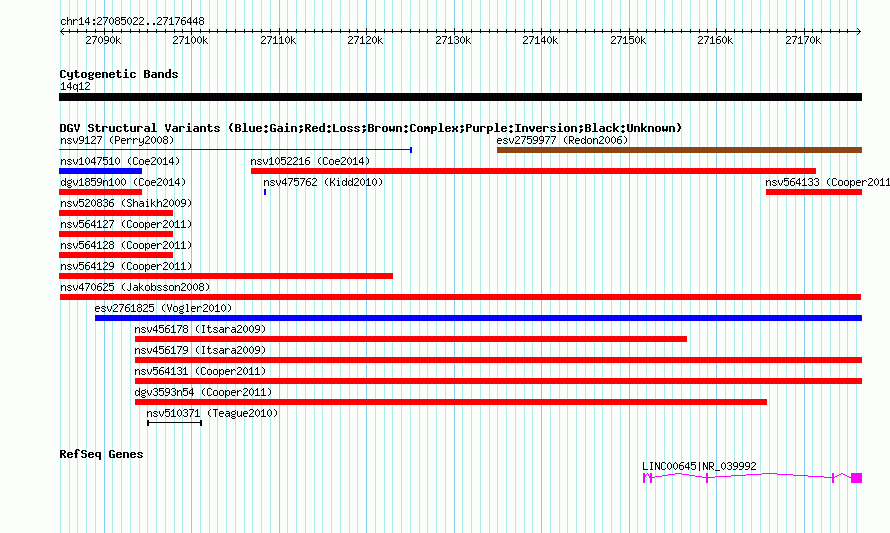Click the 27150k ruler tick label
Screen dimensions: 890x533
(x=628, y=40)
